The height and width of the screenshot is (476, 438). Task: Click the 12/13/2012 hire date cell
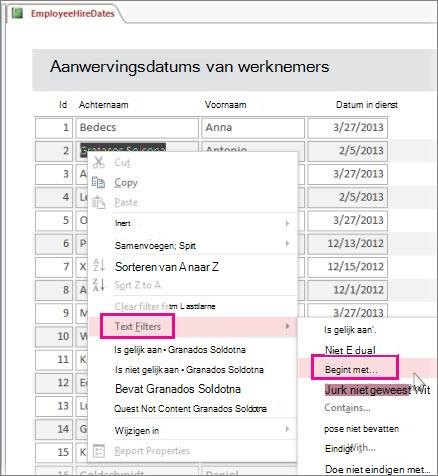pyautogui.click(x=347, y=244)
